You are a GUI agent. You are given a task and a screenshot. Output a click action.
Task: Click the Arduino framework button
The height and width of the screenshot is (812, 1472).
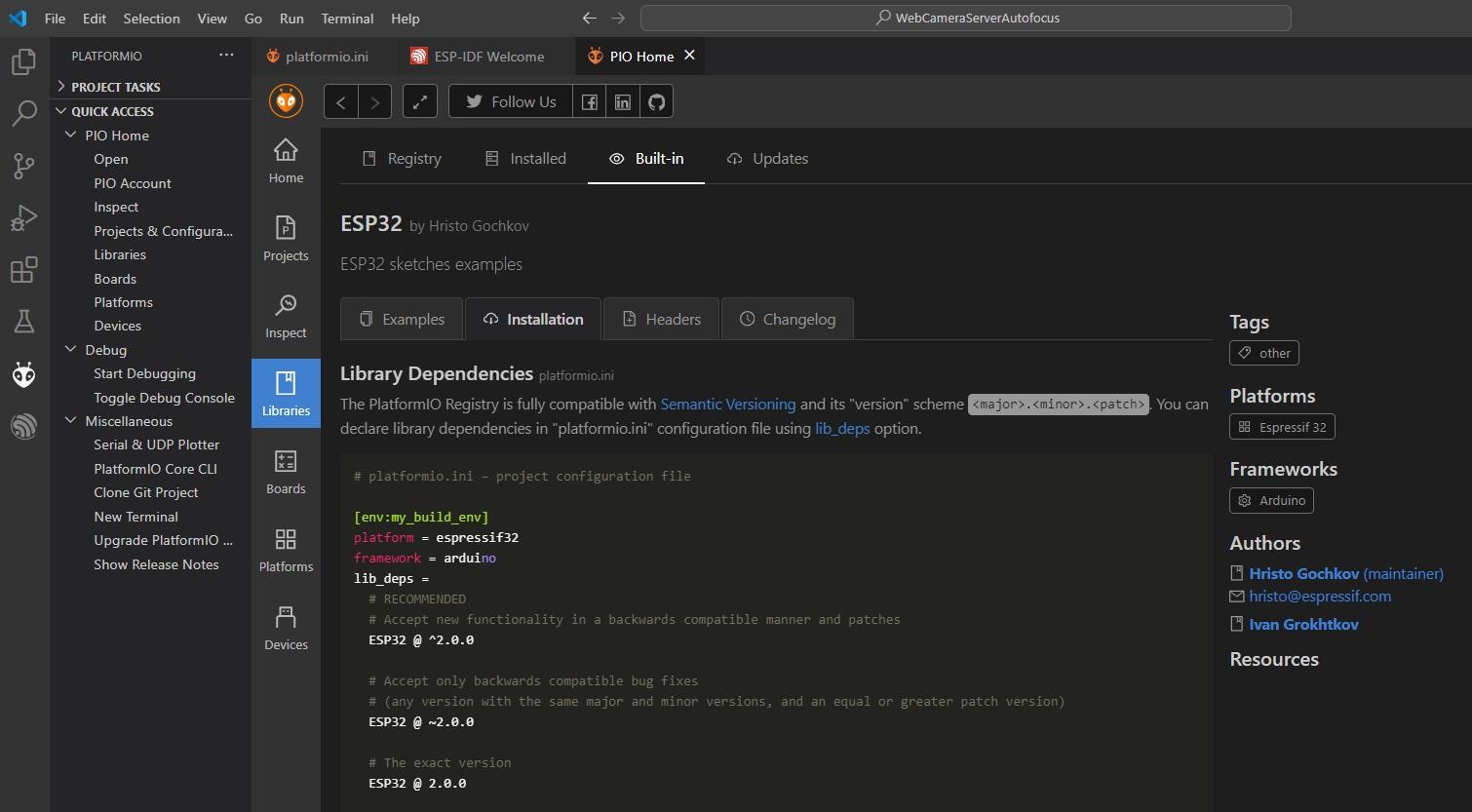(x=1272, y=500)
